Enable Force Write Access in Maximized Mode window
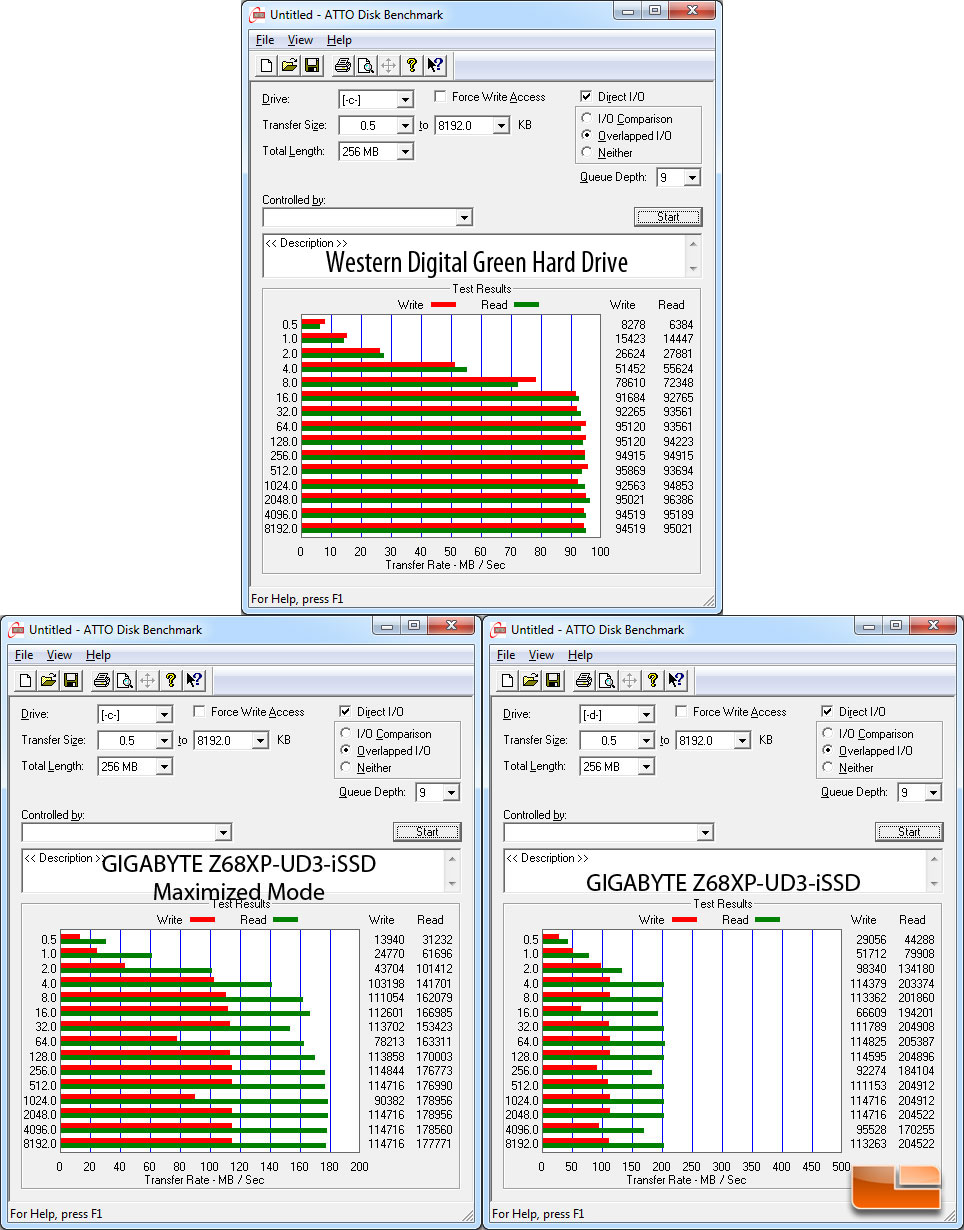The width and height of the screenshot is (964, 1230). click(x=200, y=712)
